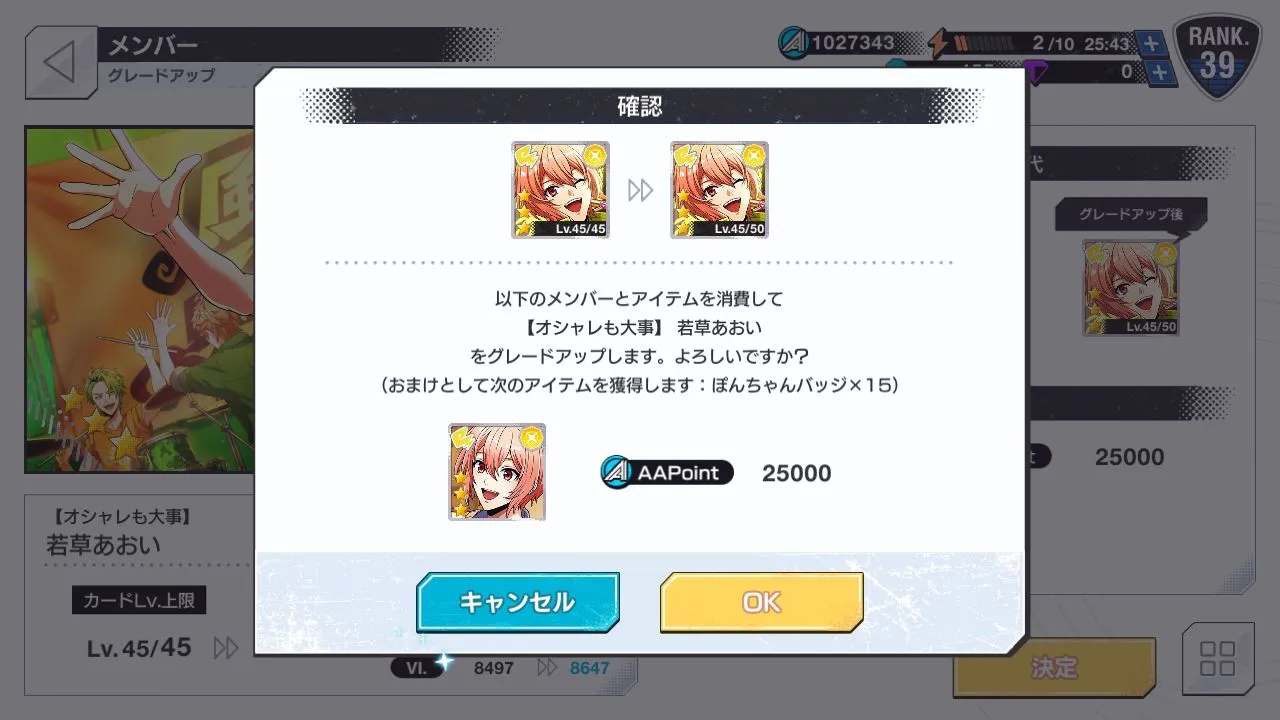Open the RANK 39 badge
Image resolution: width=1280 pixels, height=720 pixels.
[1217, 57]
